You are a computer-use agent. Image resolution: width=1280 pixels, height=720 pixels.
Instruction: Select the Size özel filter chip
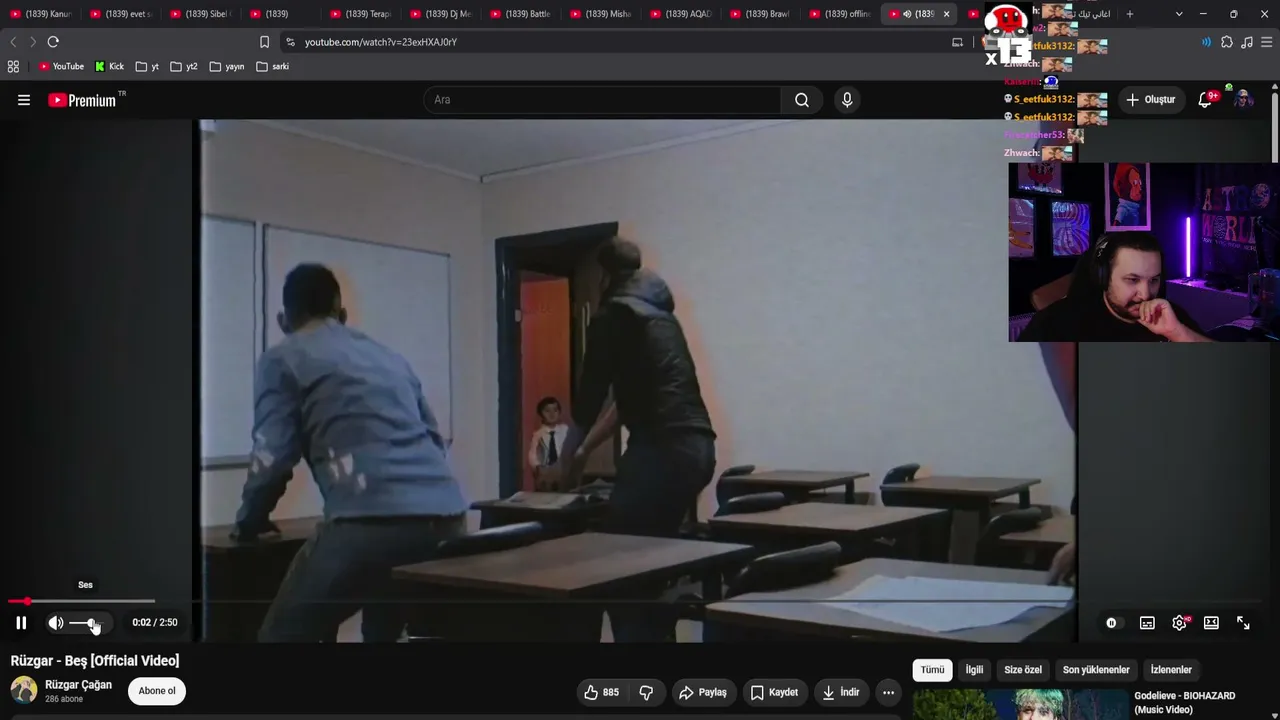1023,670
